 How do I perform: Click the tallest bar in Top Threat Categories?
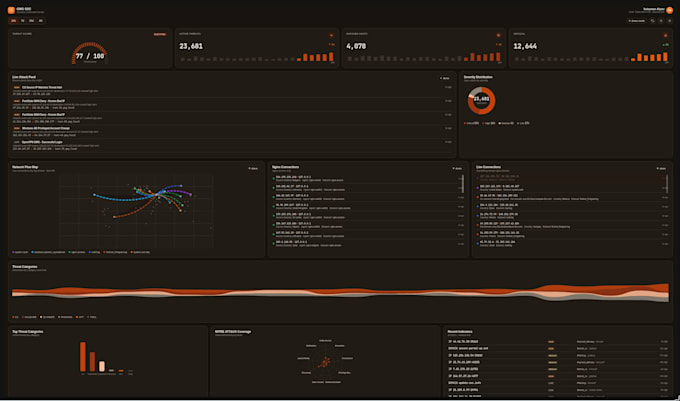(83, 357)
